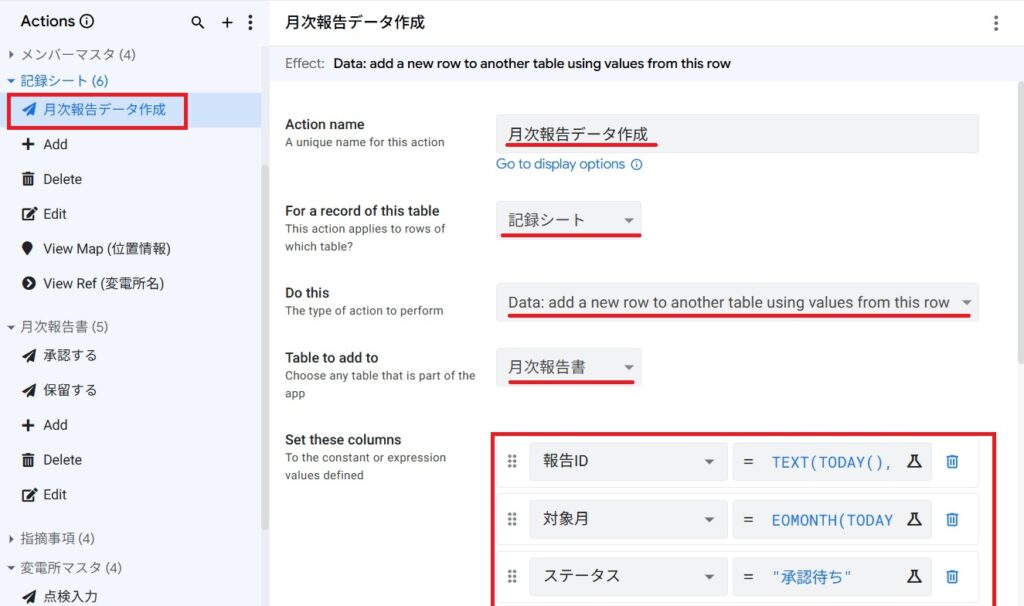Delete the ステータス column assignment
1024x606 pixels.
[x=952, y=576]
